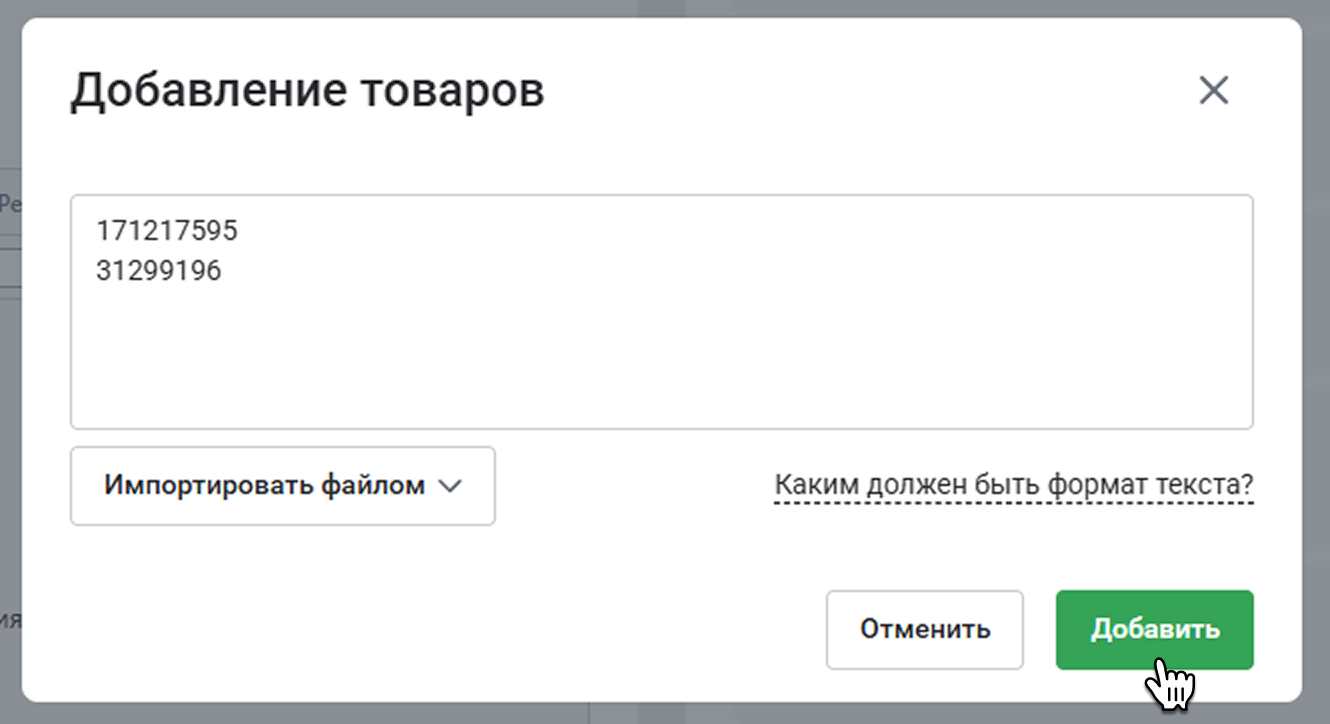Click the word Каким in help link

point(808,486)
